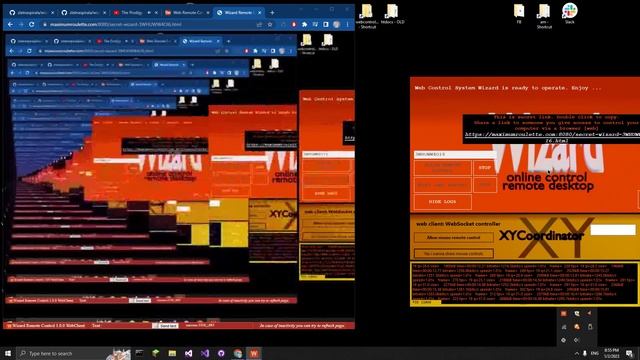This screenshot has width=640, height=360.
Task: Open the htdocs - OLD desktop folder
Action: point(392,14)
